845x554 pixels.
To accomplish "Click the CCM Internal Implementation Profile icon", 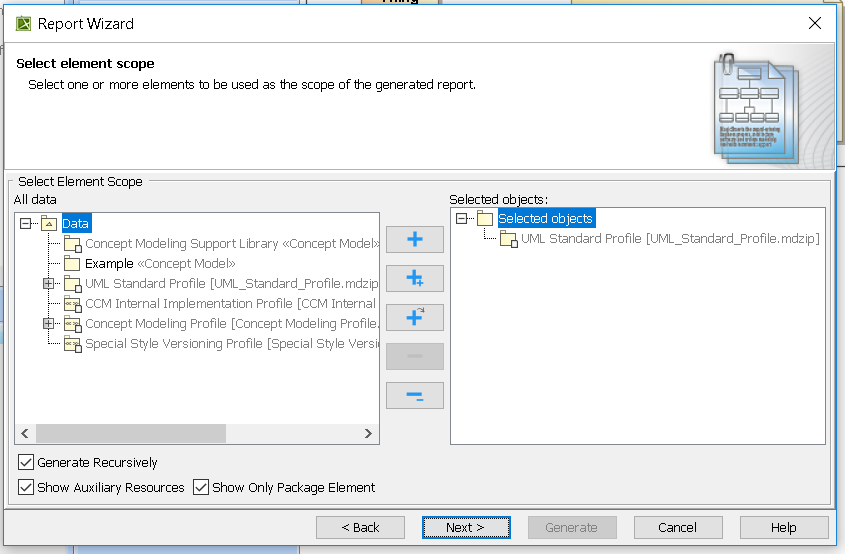I will coord(72,304).
